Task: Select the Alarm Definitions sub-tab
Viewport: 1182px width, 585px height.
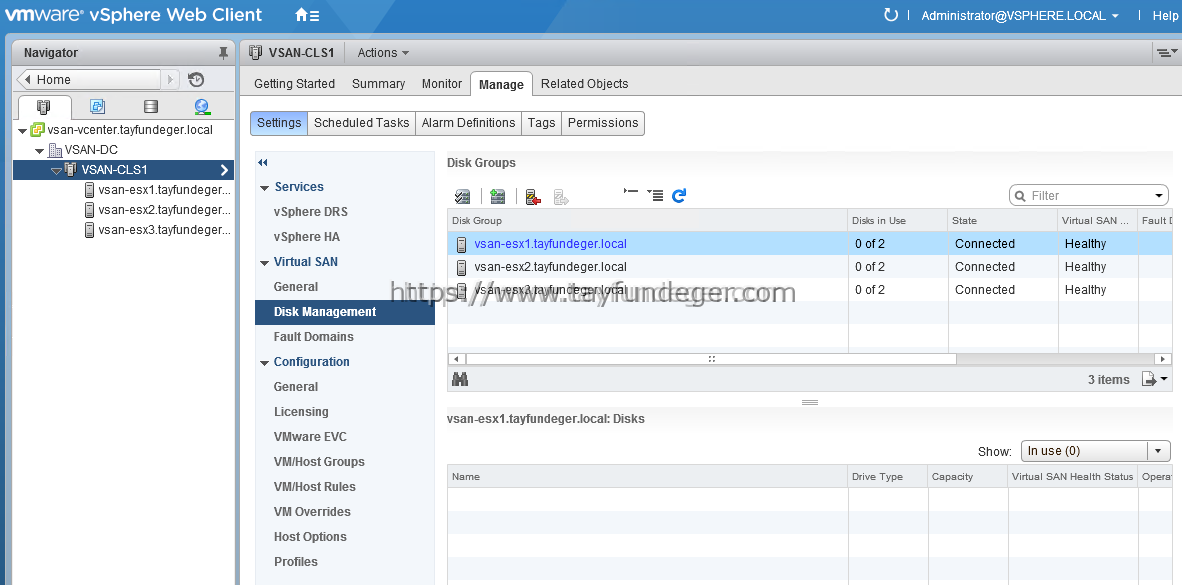Action: 468,123
